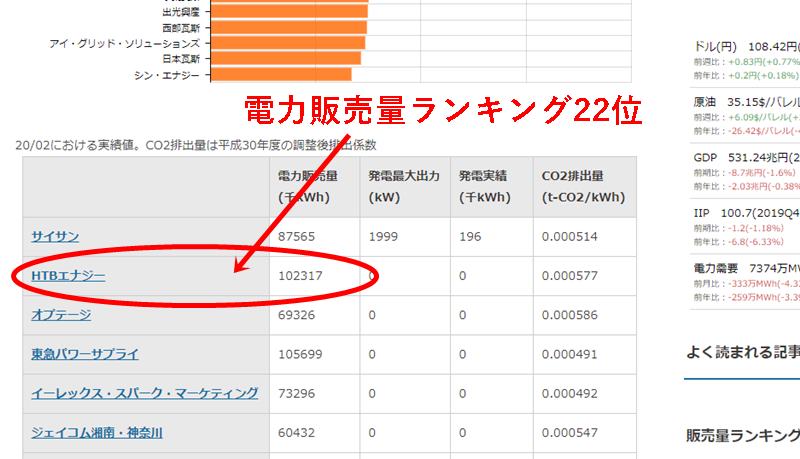Open the サイサン company link
This screenshot has height=459, width=800.
[55, 237]
